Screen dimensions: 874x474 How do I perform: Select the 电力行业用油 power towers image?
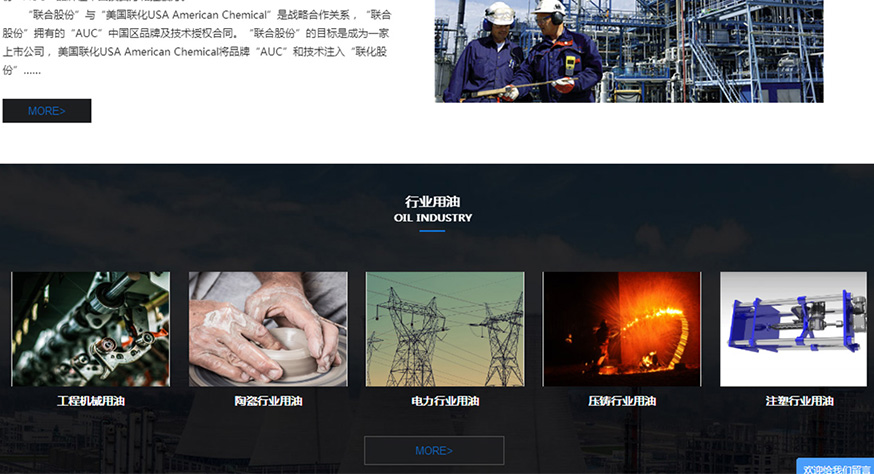click(445, 329)
